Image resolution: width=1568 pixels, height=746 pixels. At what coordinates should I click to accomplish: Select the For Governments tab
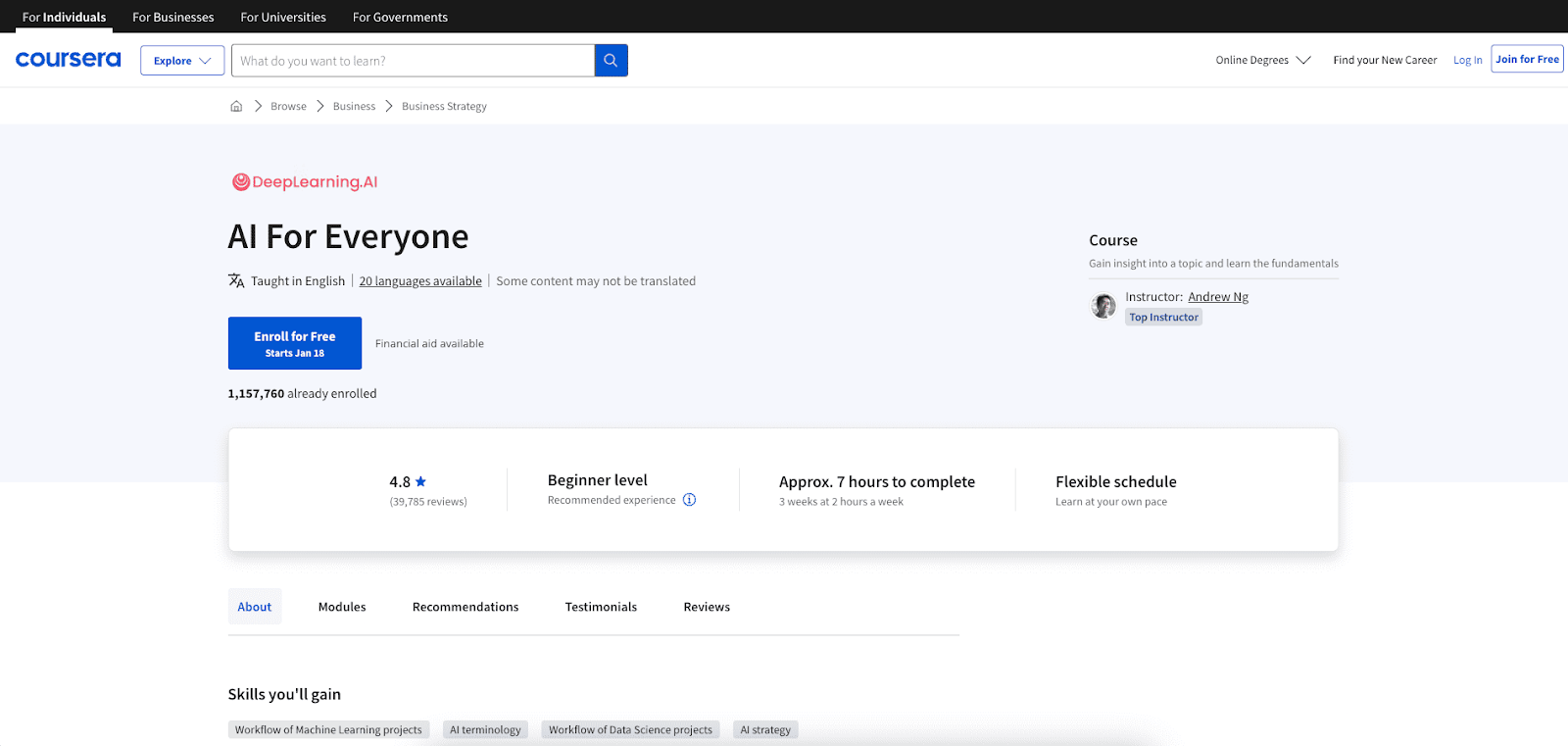click(400, 17)
